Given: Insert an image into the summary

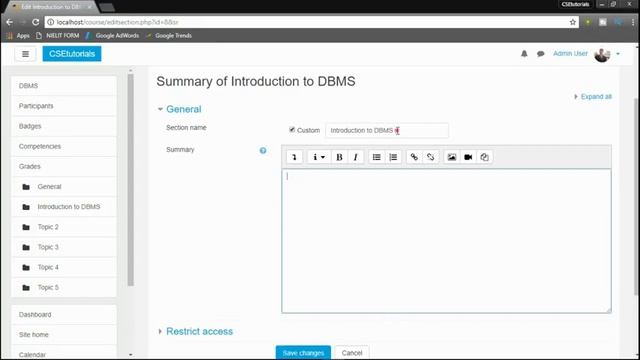Looking at the screenshot, I should [x=451, y=157].
